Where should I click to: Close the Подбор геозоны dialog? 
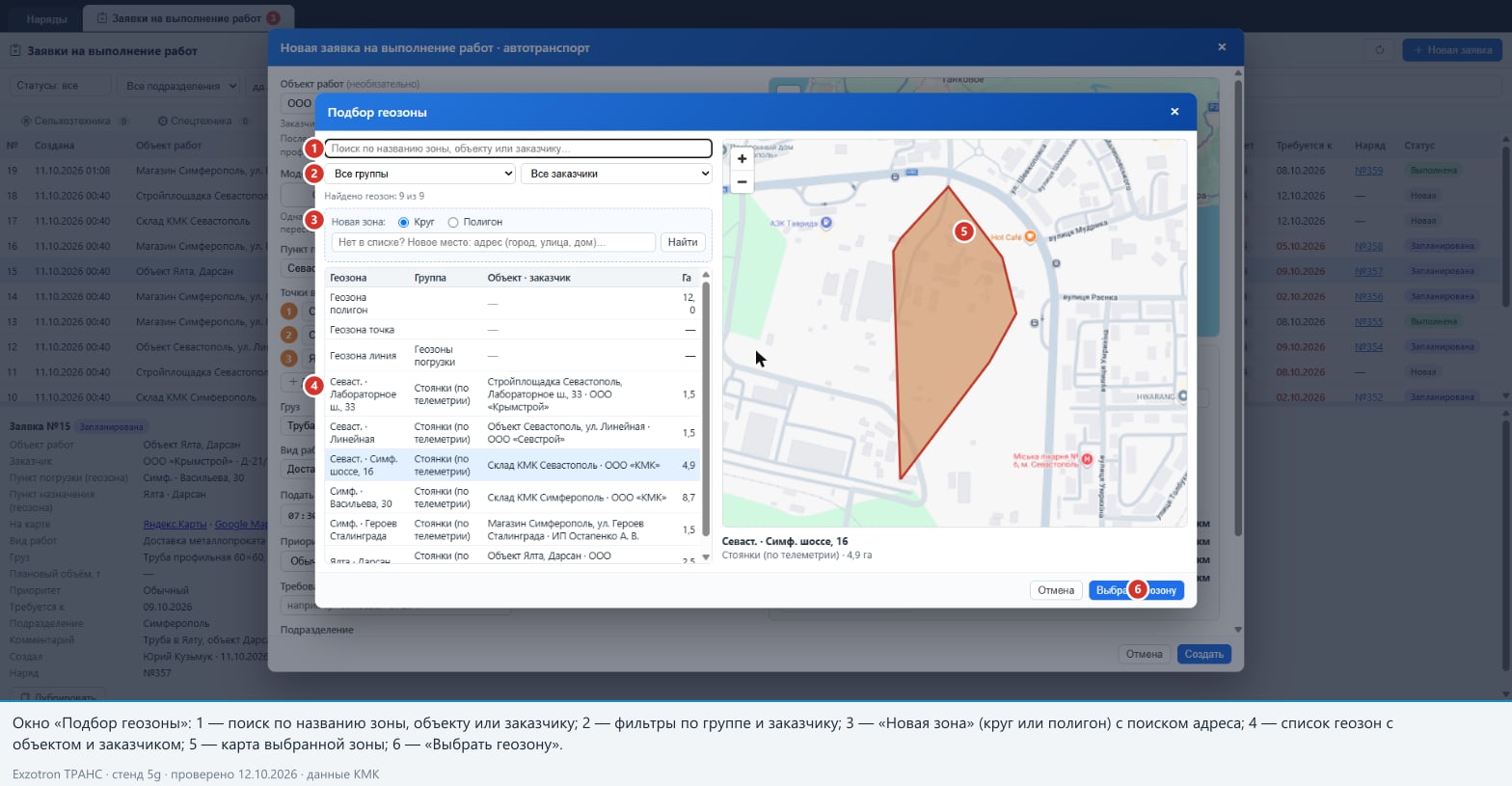[x=1174, y=112]
